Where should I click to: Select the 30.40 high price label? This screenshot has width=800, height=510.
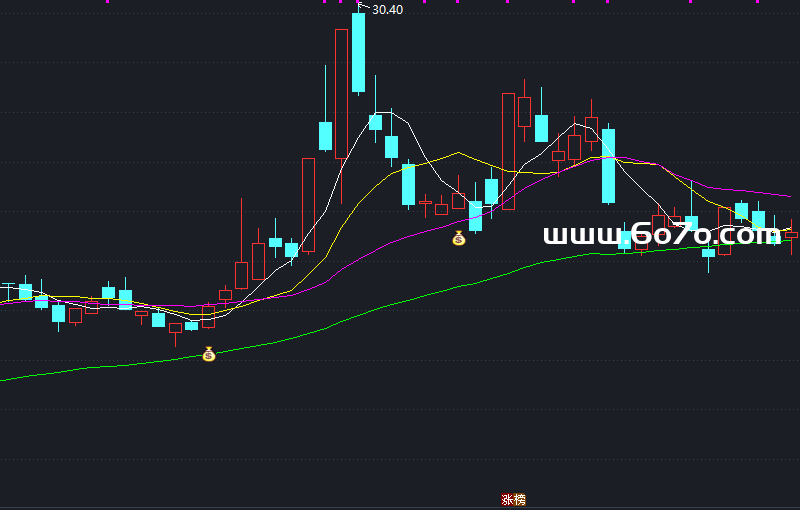pos(387,10)
